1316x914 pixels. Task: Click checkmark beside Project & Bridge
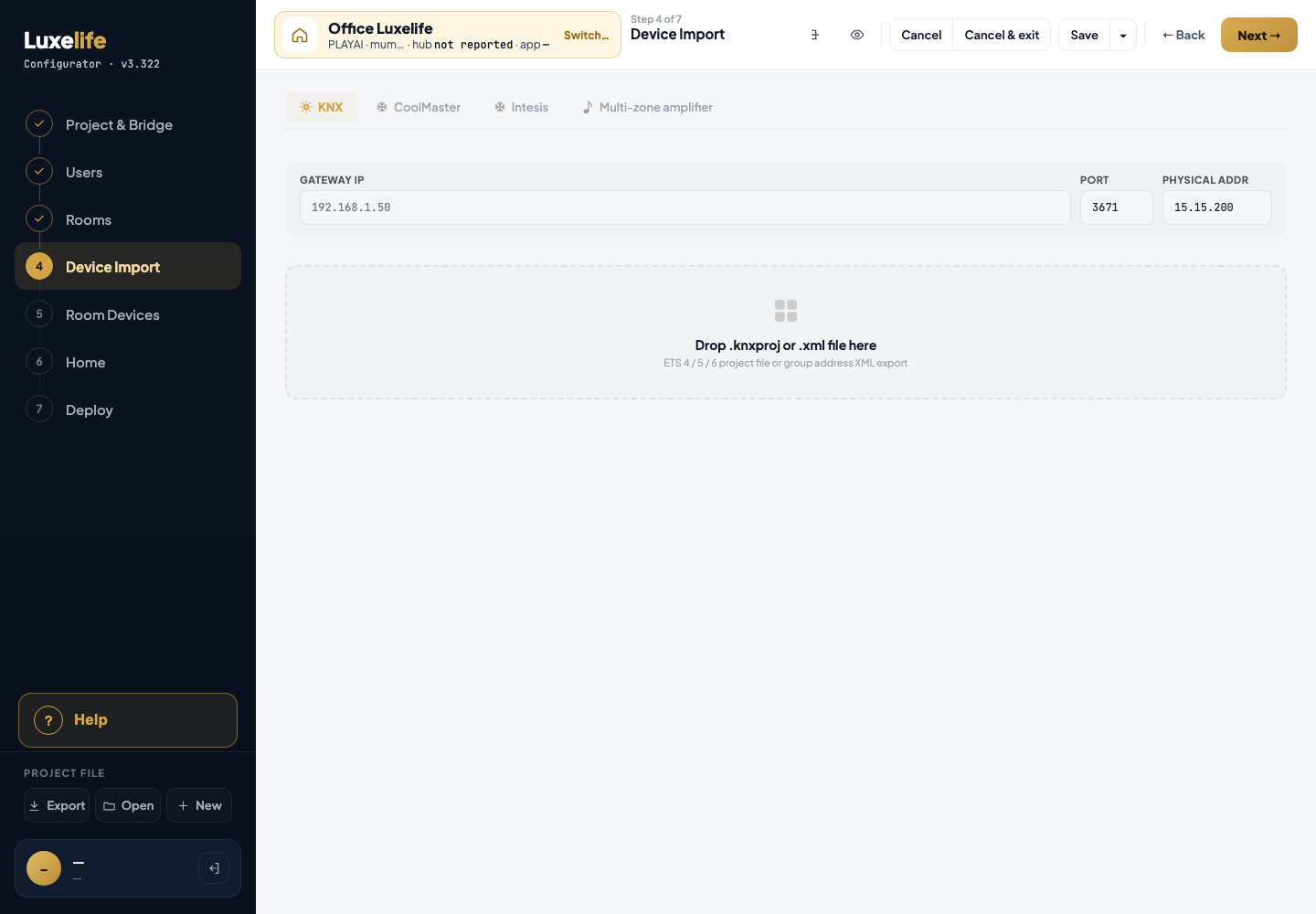(x=39, y=123)
